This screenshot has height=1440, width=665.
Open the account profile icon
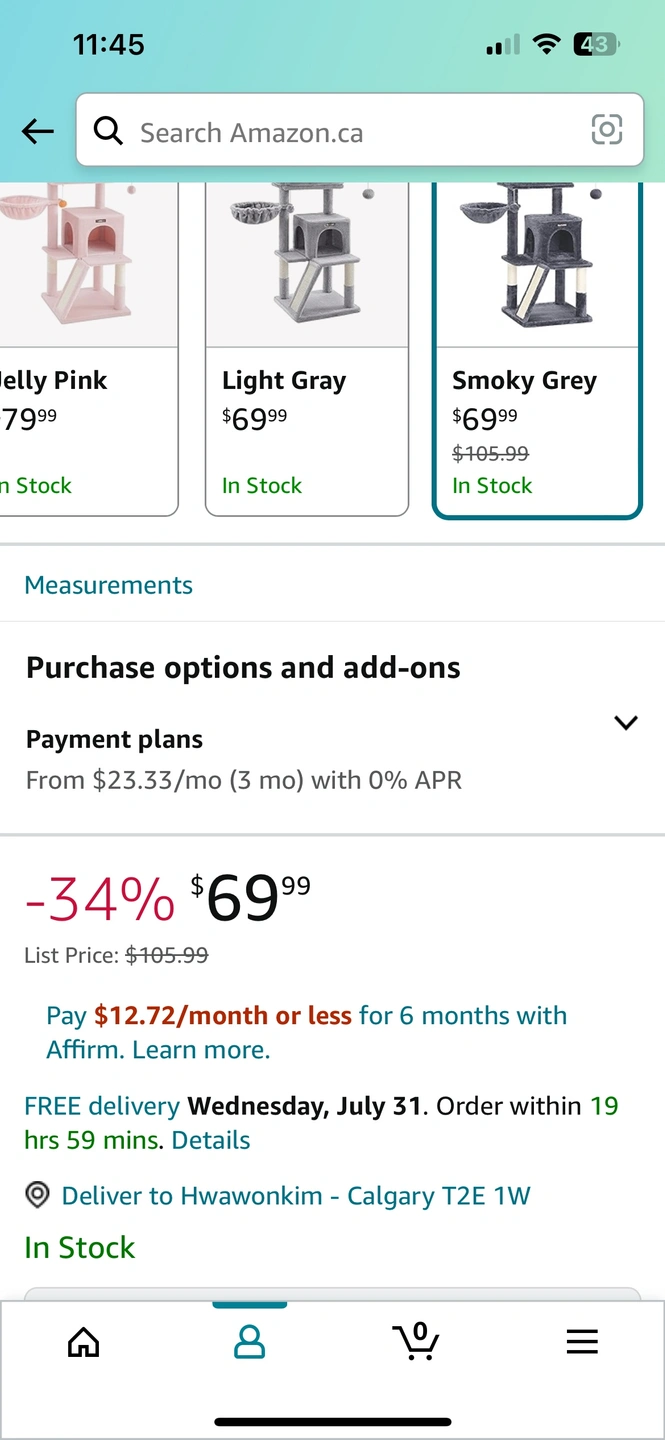pyautogui.click(x=249, y=1341)
